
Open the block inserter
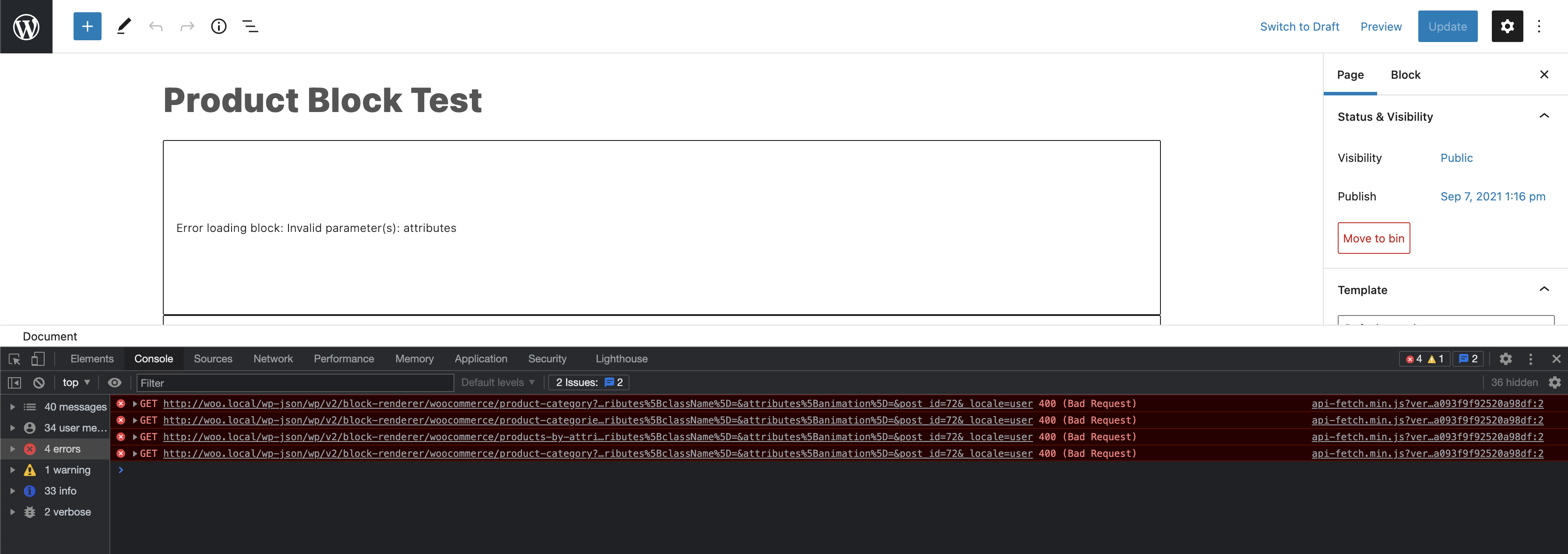click(87, 26)
